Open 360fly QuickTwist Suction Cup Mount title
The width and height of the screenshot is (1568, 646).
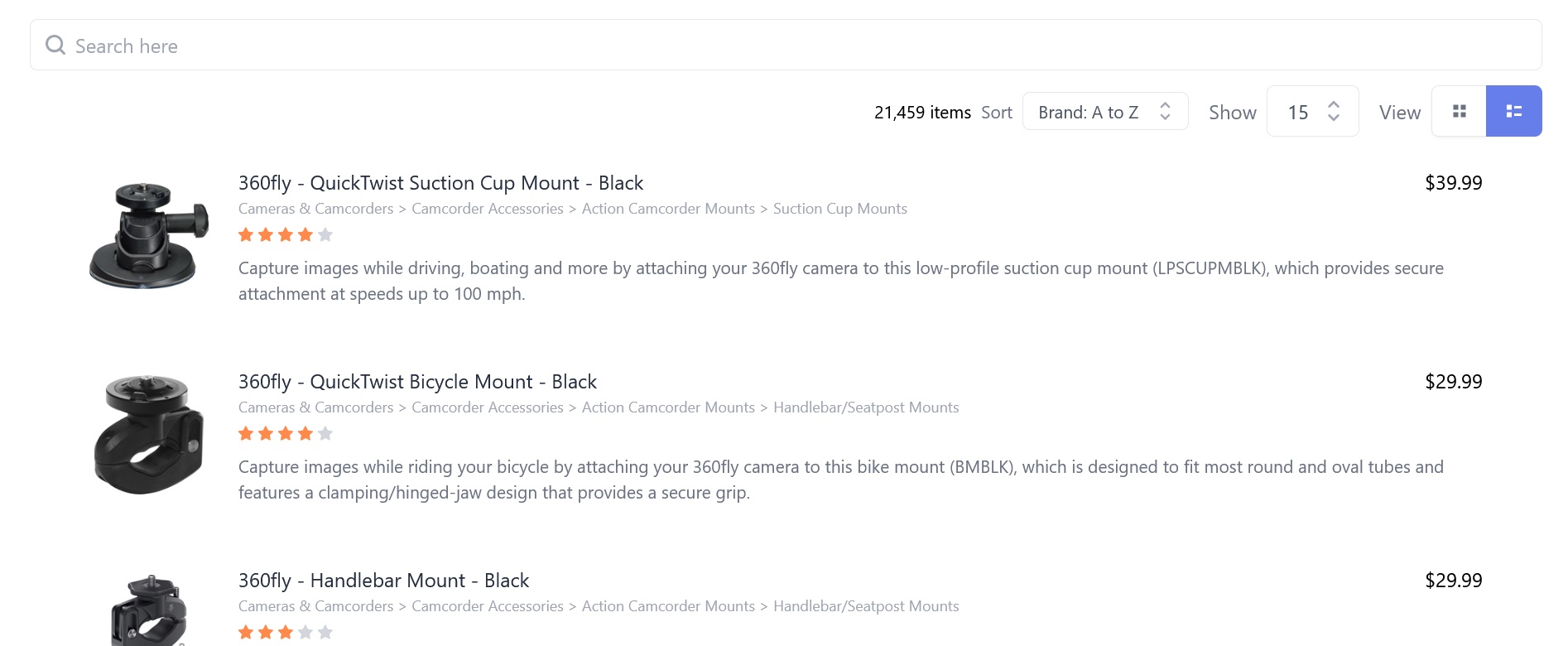440,183
